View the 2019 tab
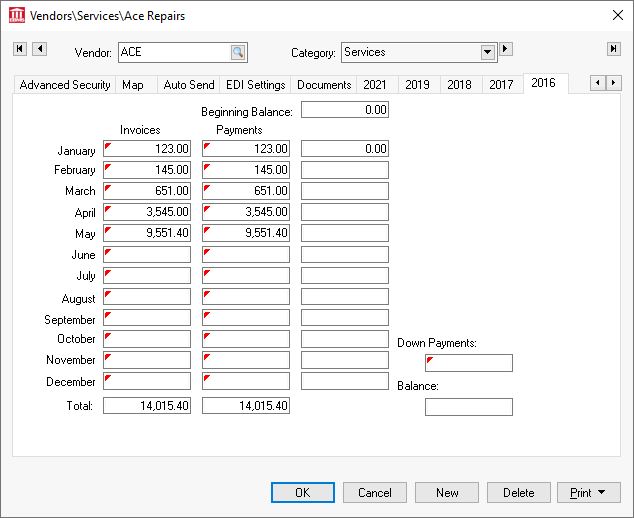 pos(417,85)
